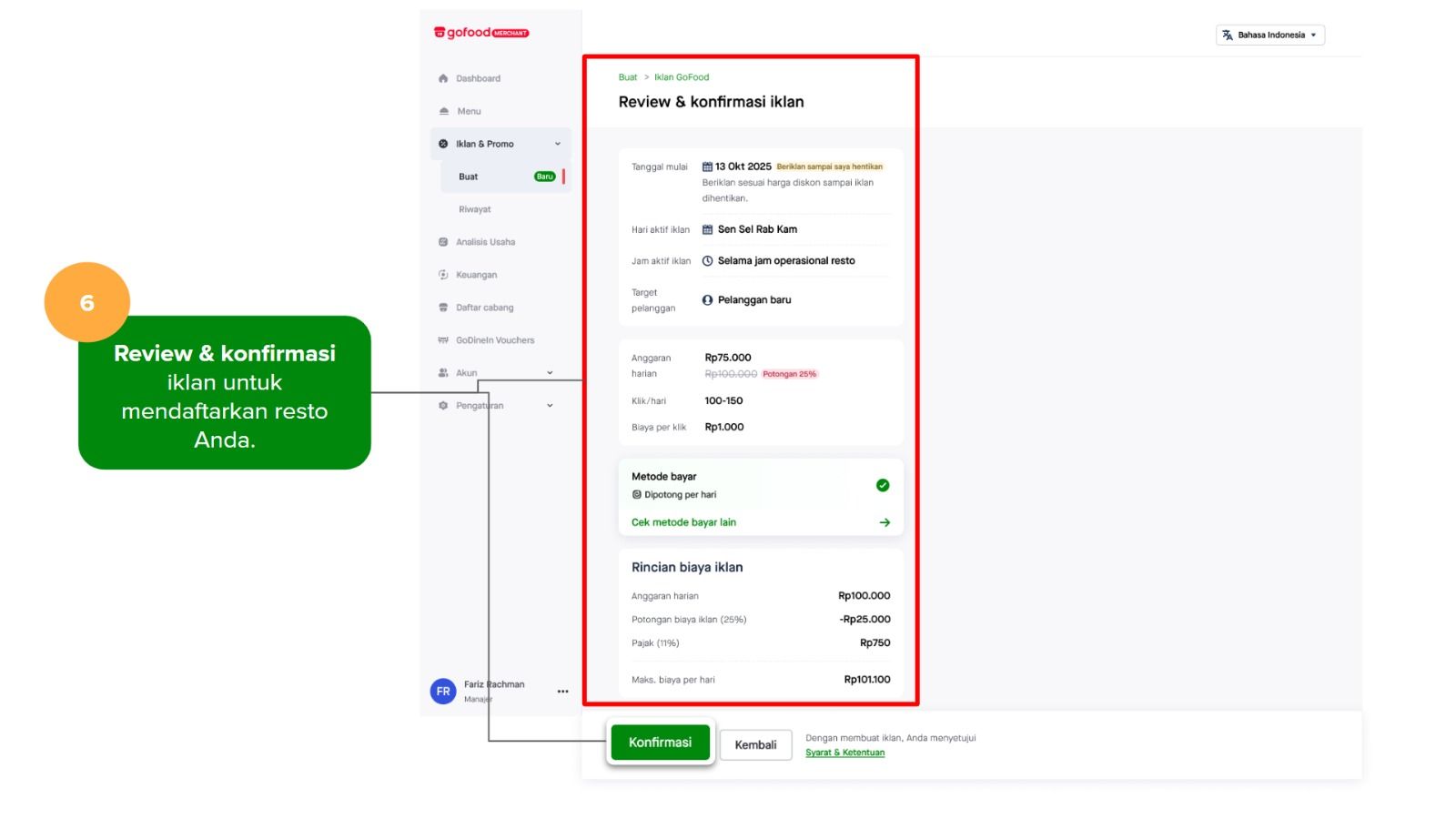Click the clock icon beside Selama jam operasional resto
Screen dimensions: 1456x819
click(707, 261)
